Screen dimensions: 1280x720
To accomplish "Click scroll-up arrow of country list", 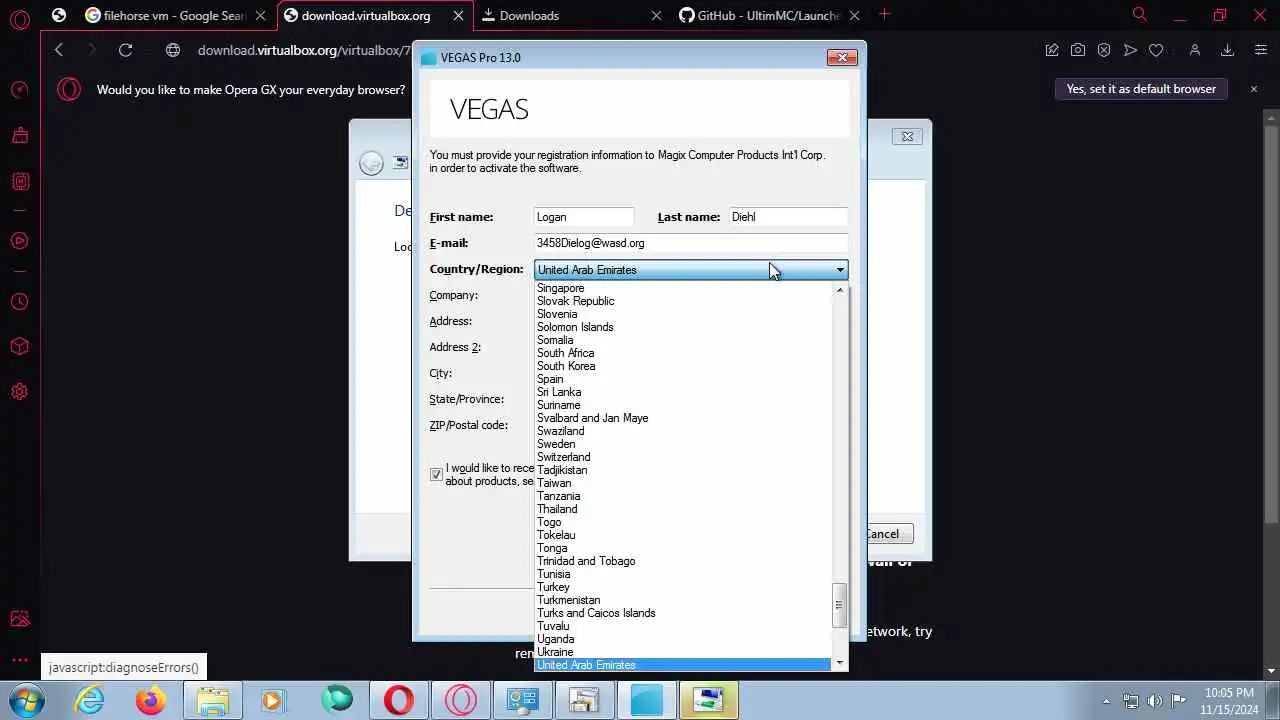I will pyautogui.click(x=840, y=290).
